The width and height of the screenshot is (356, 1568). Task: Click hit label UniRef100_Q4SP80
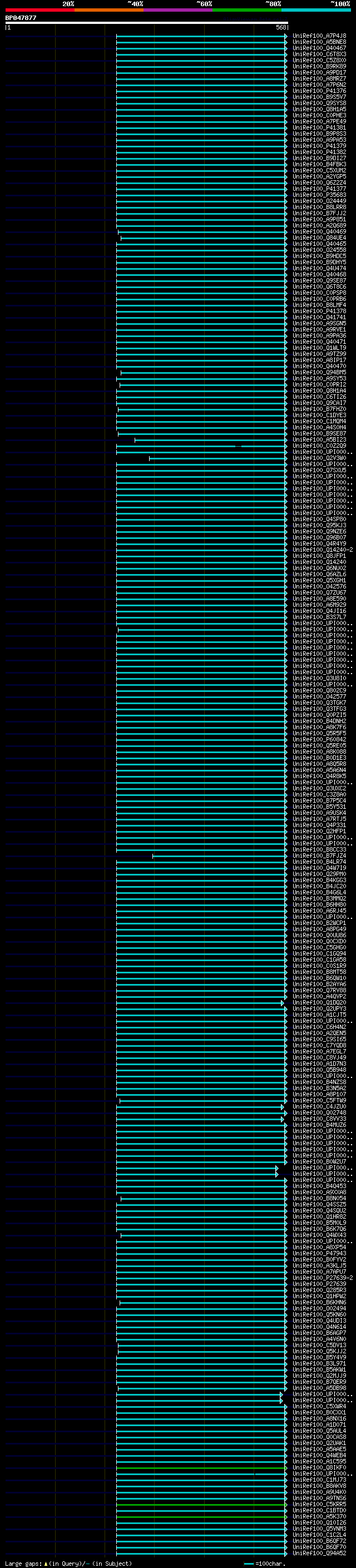click(x=319, y=519)
